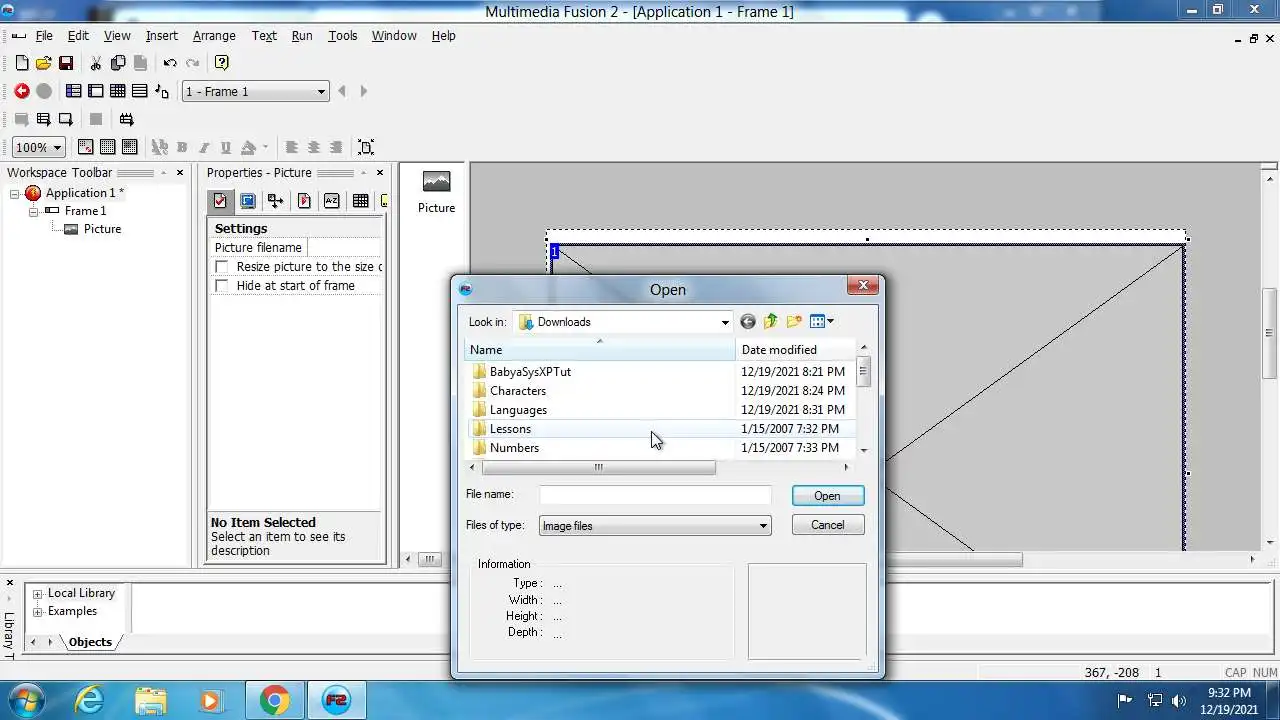
Task: Open the Event List Editor icon
Action: click(x=140, y=91)
